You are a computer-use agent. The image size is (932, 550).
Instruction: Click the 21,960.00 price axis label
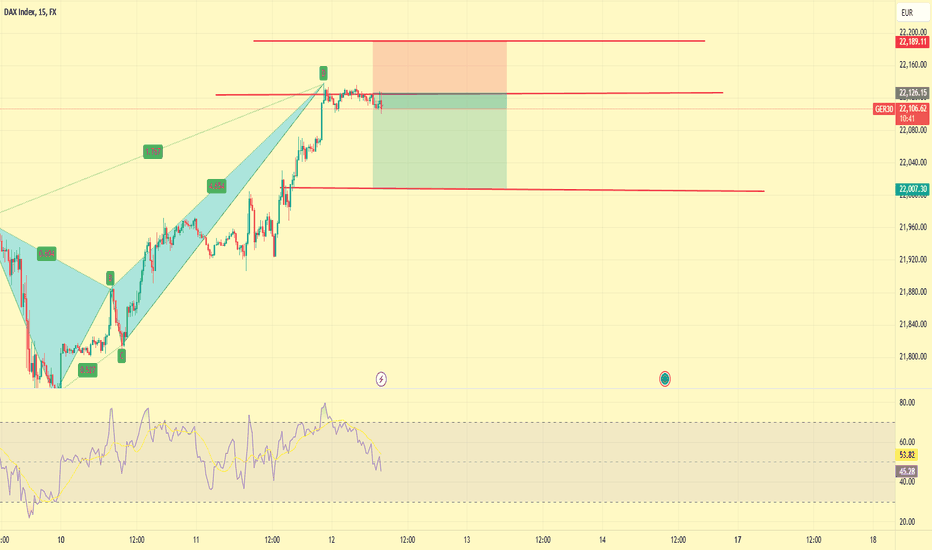point(913,227)
